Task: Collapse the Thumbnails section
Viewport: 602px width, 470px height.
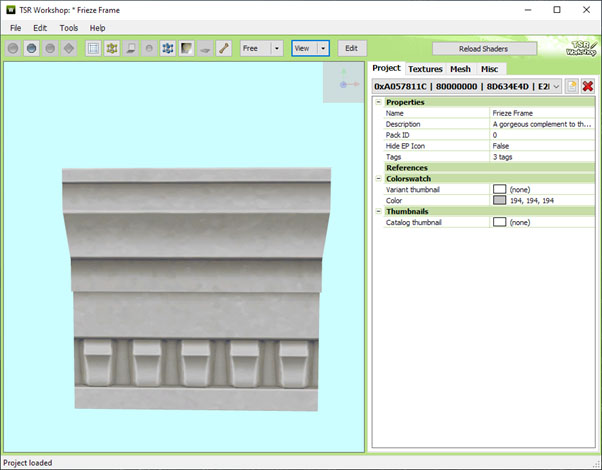Action: click(379, 211)
